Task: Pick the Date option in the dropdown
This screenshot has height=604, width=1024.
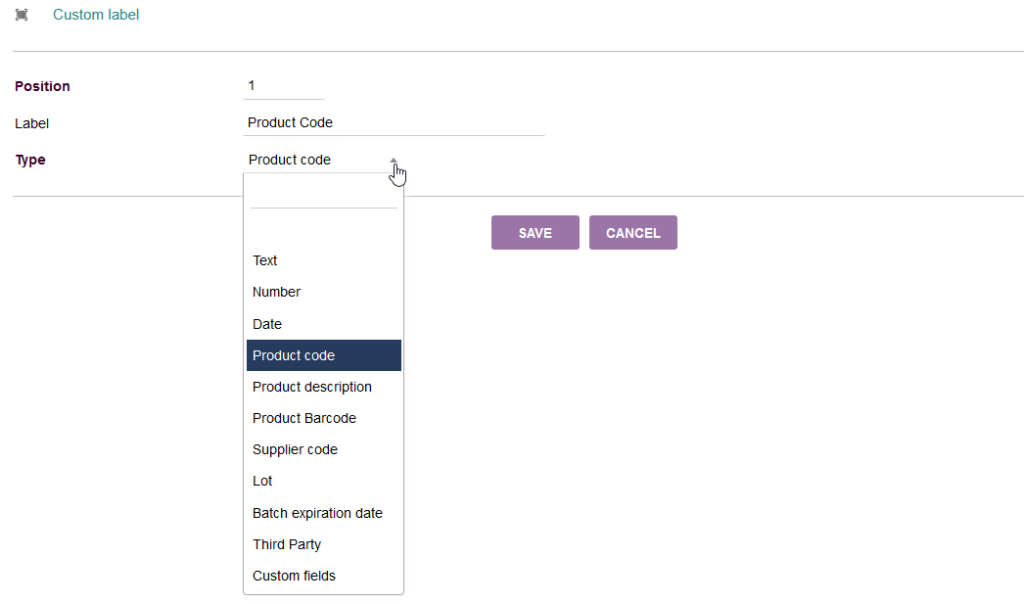Action: [268, 324]
